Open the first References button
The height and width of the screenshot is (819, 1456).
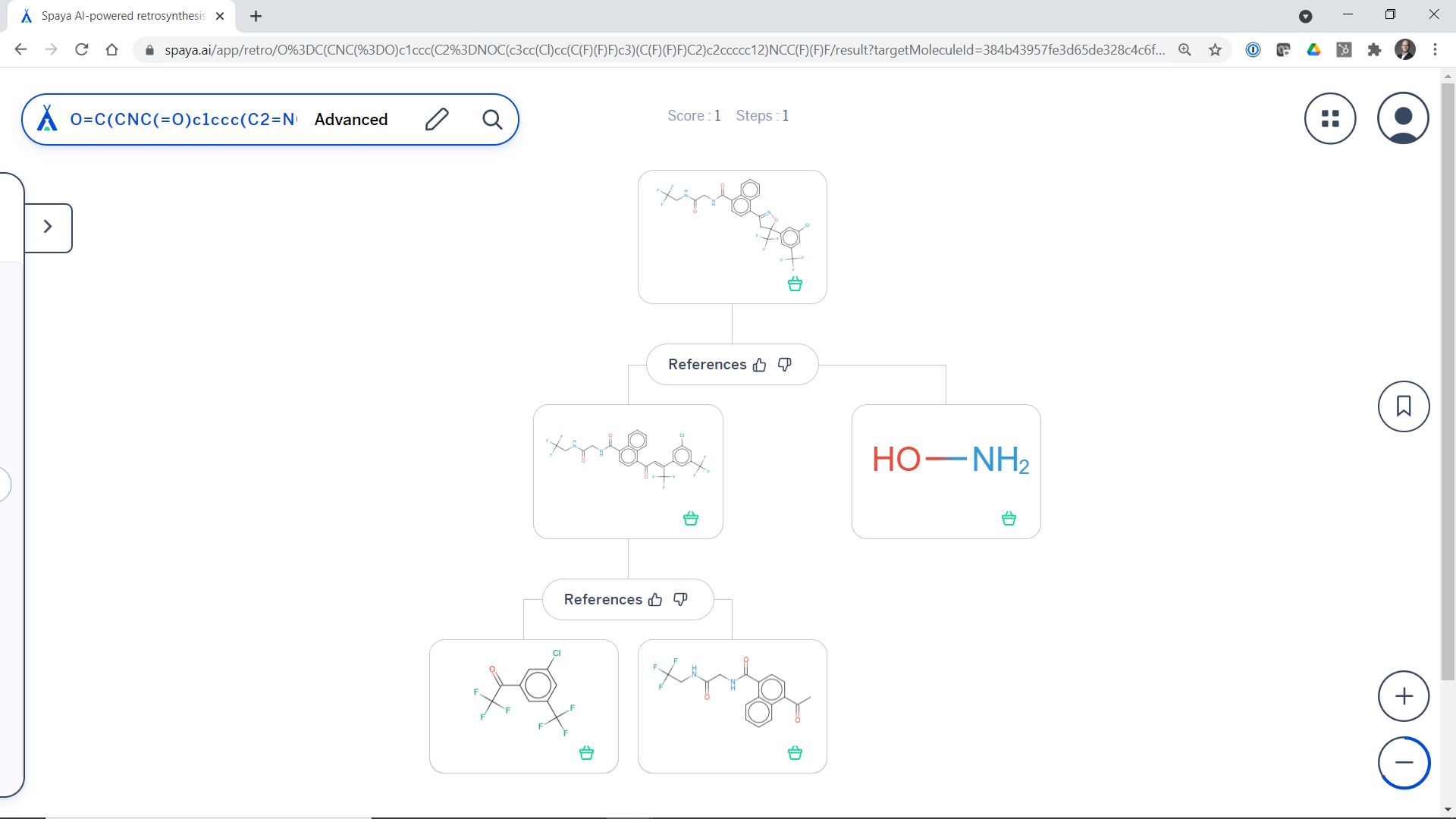click(x=707, y=365)
